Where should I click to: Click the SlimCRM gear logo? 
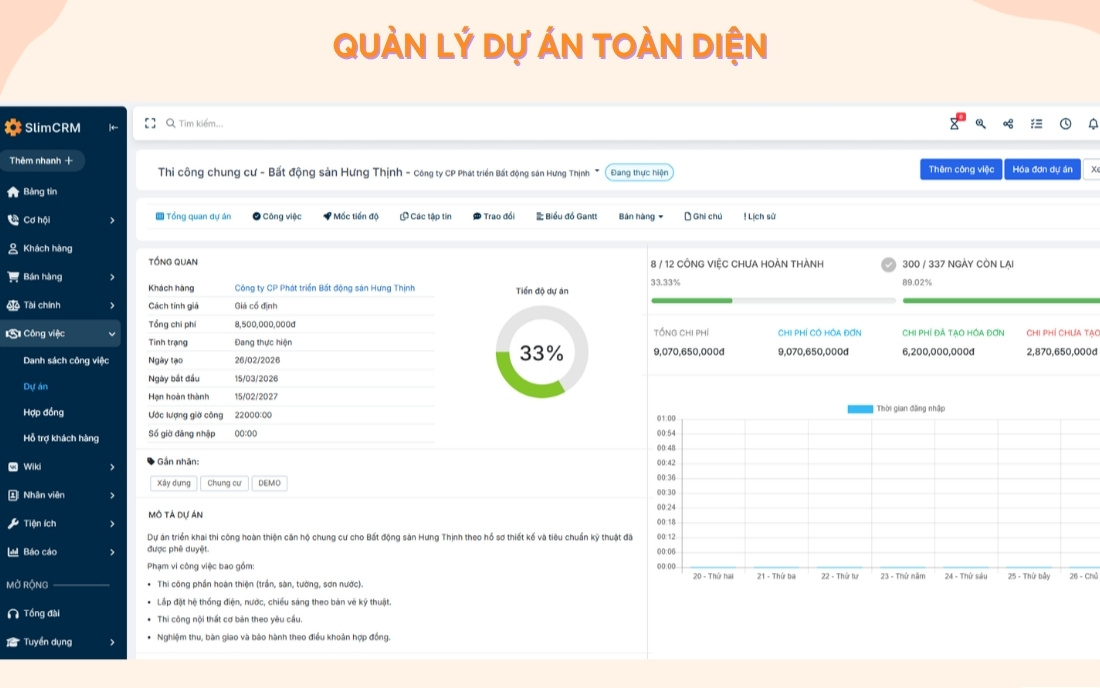click(13, 128)
